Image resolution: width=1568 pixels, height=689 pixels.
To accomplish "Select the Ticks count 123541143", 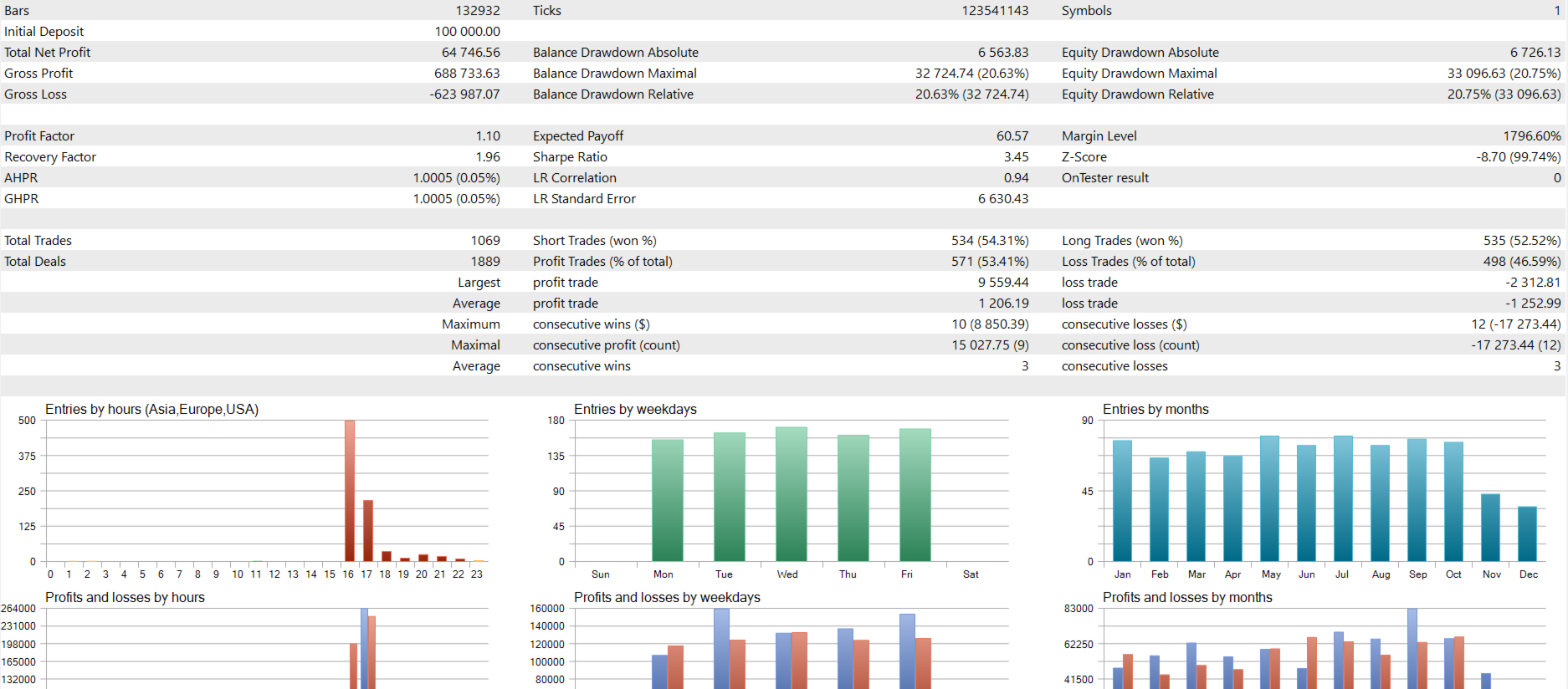I will tap(995, 10).
